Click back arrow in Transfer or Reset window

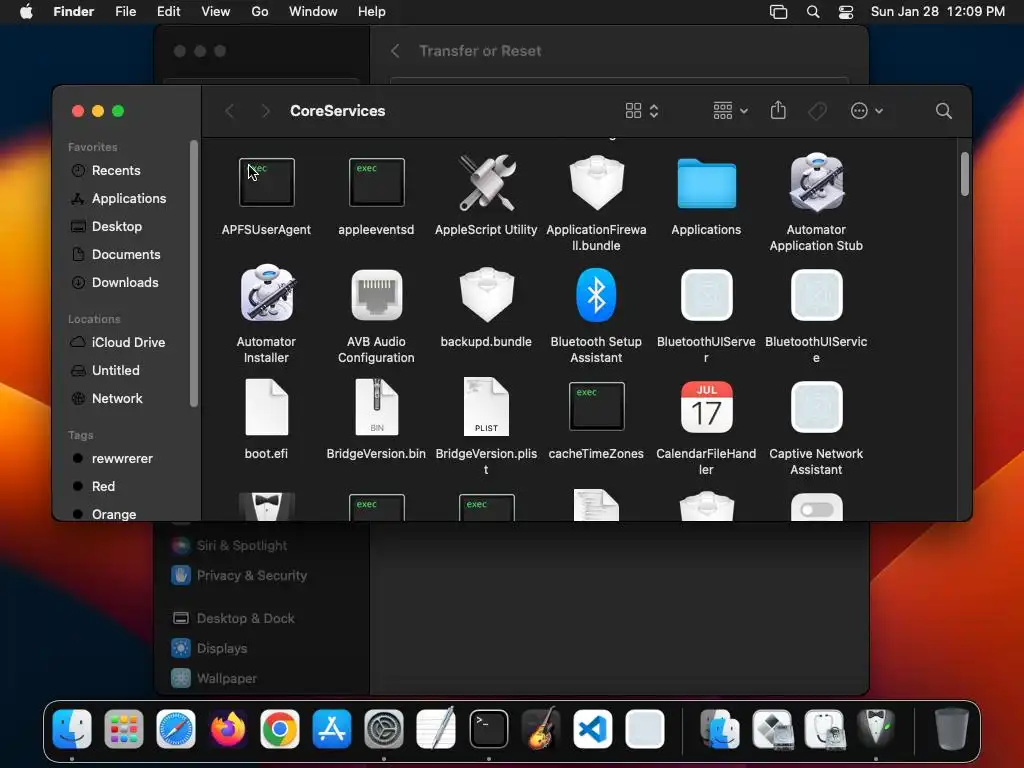(x=395, y=51)
